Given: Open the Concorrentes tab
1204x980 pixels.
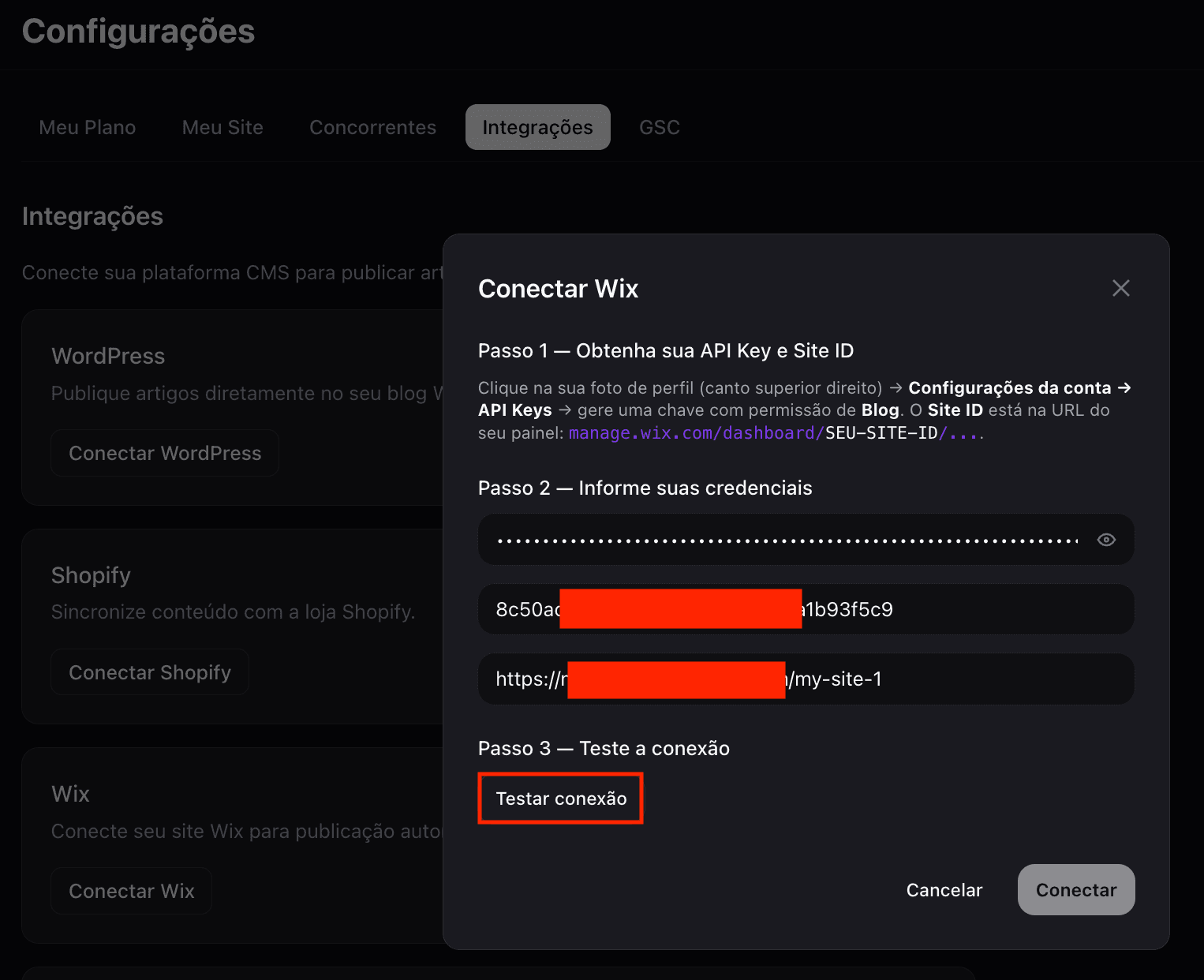Looking at the screenshot, I should click(x=372, y=127).
